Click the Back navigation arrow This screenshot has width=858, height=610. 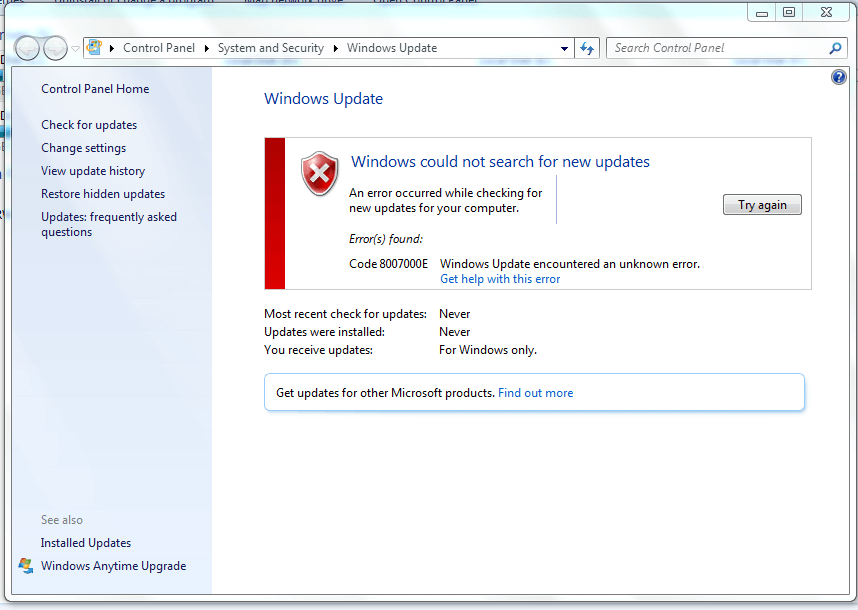coord(27,48)
